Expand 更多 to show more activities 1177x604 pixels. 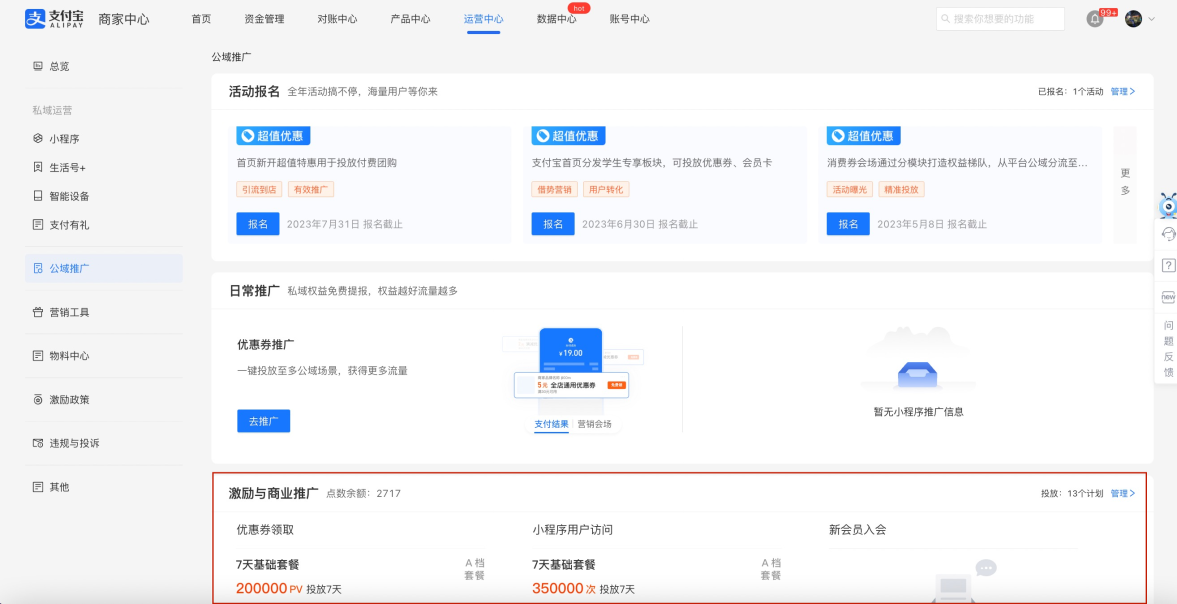[1125, 182]
